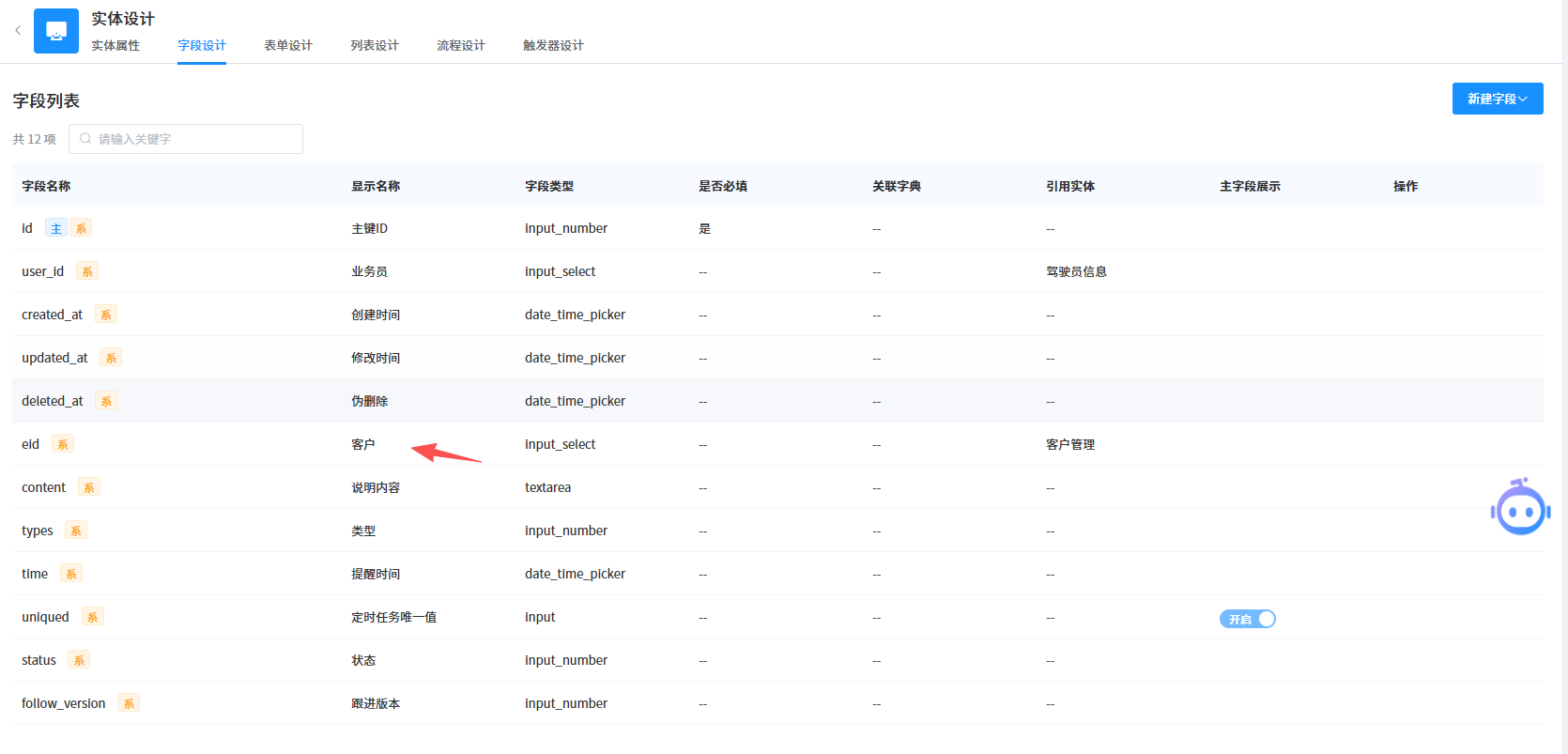Focus the keyword search input field
The width and height of the screenshot is (1568, 754).
197,139
